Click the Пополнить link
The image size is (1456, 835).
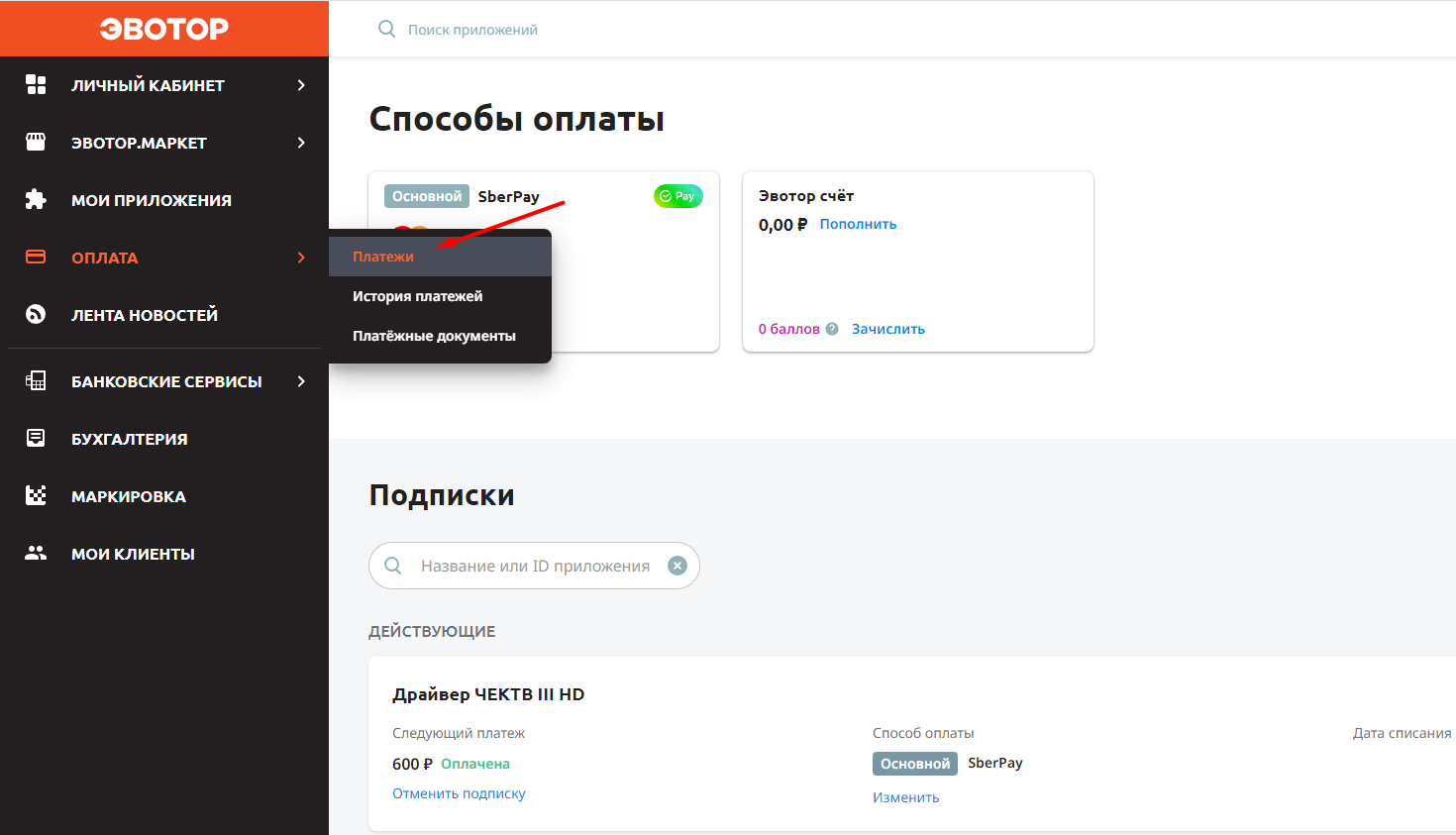click(858, 224)
